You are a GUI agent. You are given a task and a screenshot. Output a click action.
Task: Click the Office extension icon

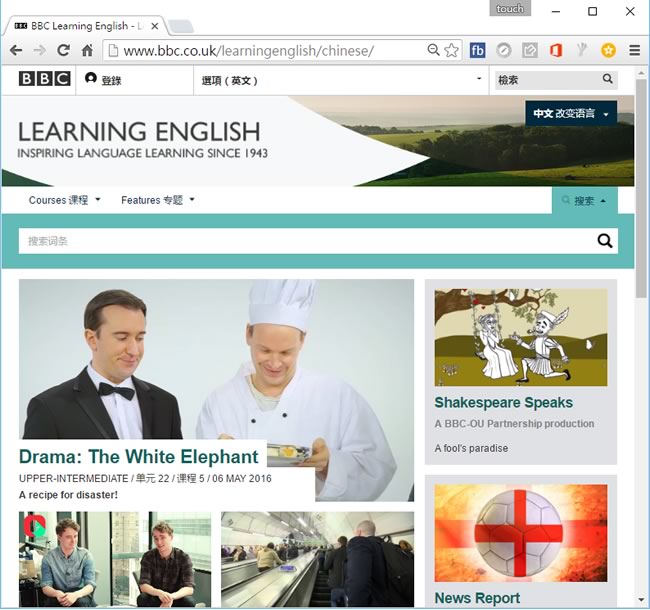pos(556,50)
